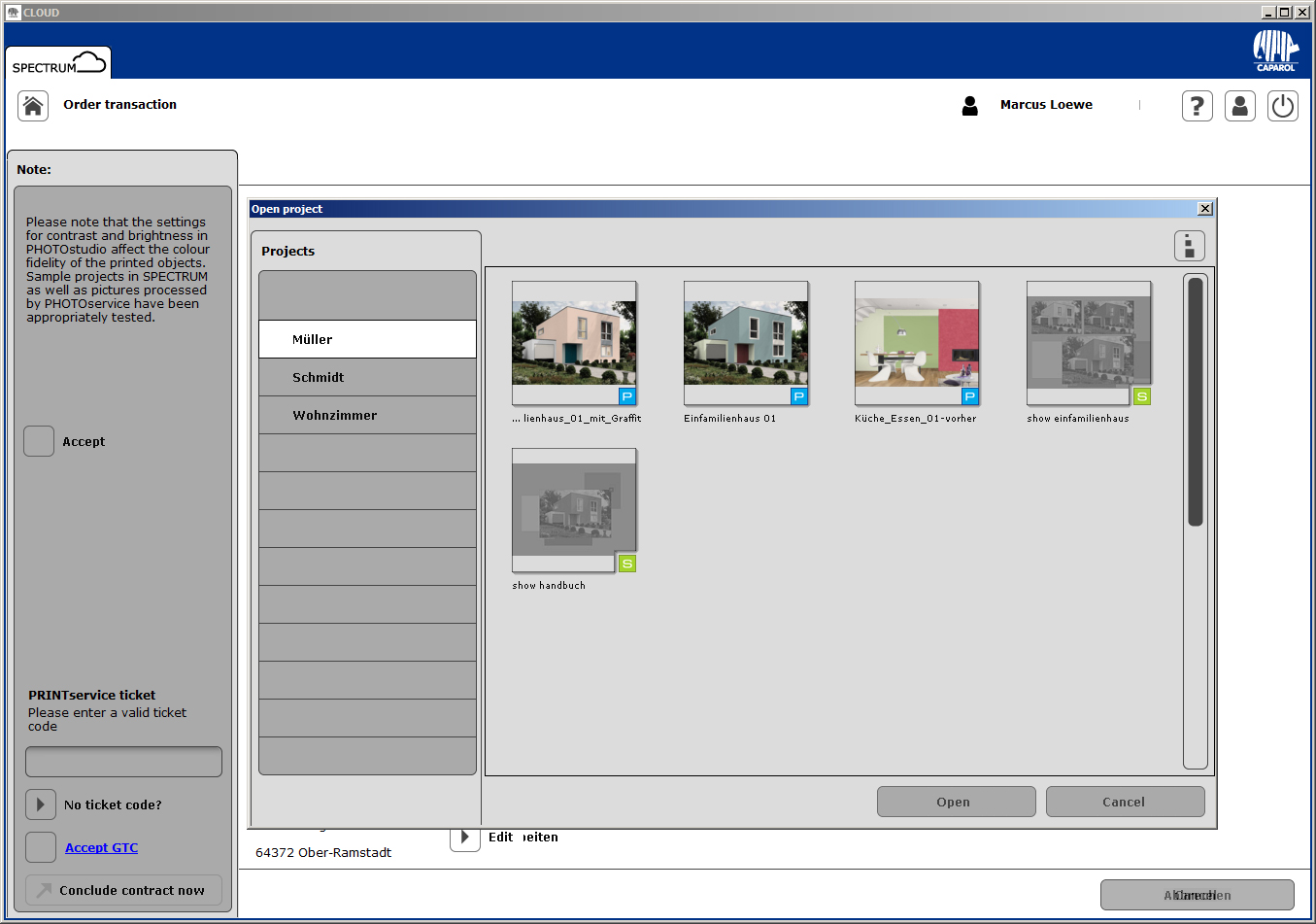Click the bottom-right Abbrechen button

1198,895
